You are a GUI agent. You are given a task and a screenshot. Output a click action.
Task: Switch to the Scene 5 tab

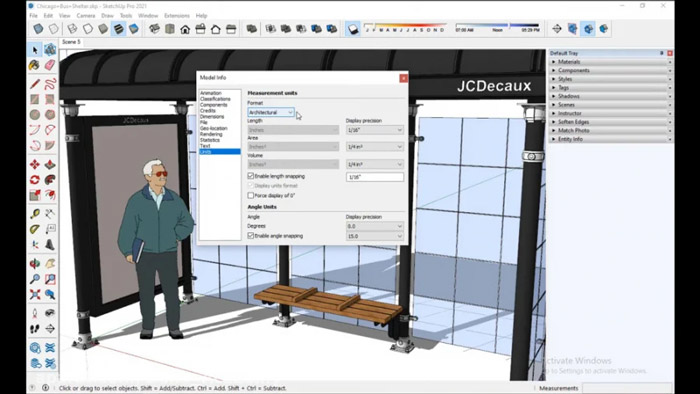[71, 42]
